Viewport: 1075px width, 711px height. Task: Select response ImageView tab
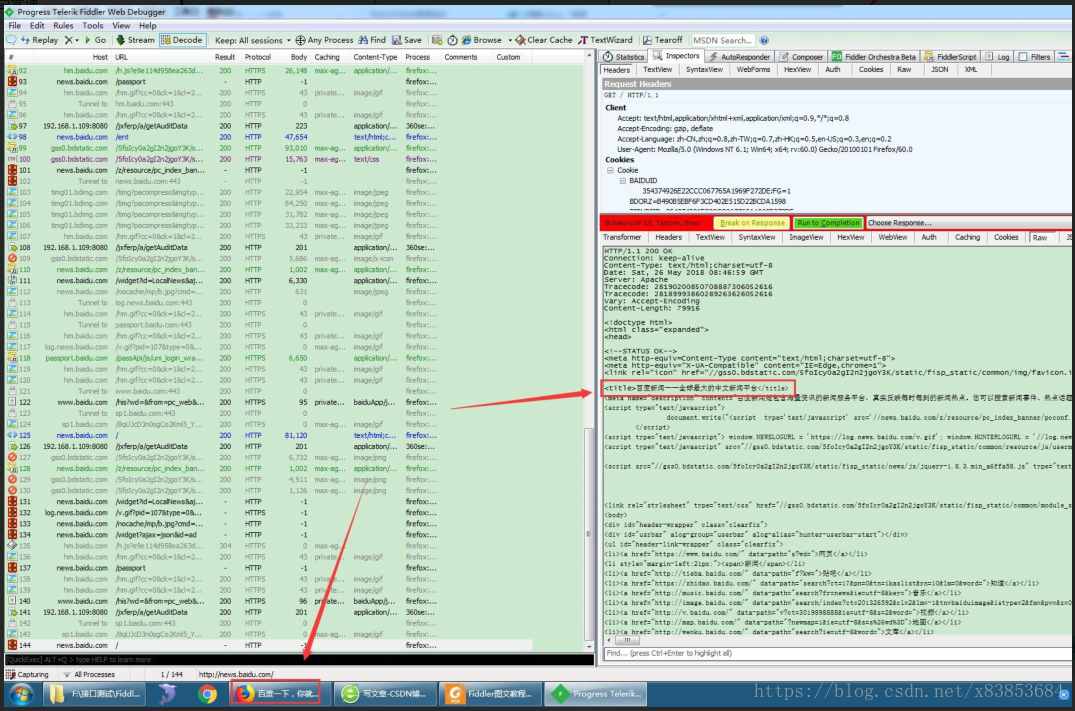tap(806, 237)
